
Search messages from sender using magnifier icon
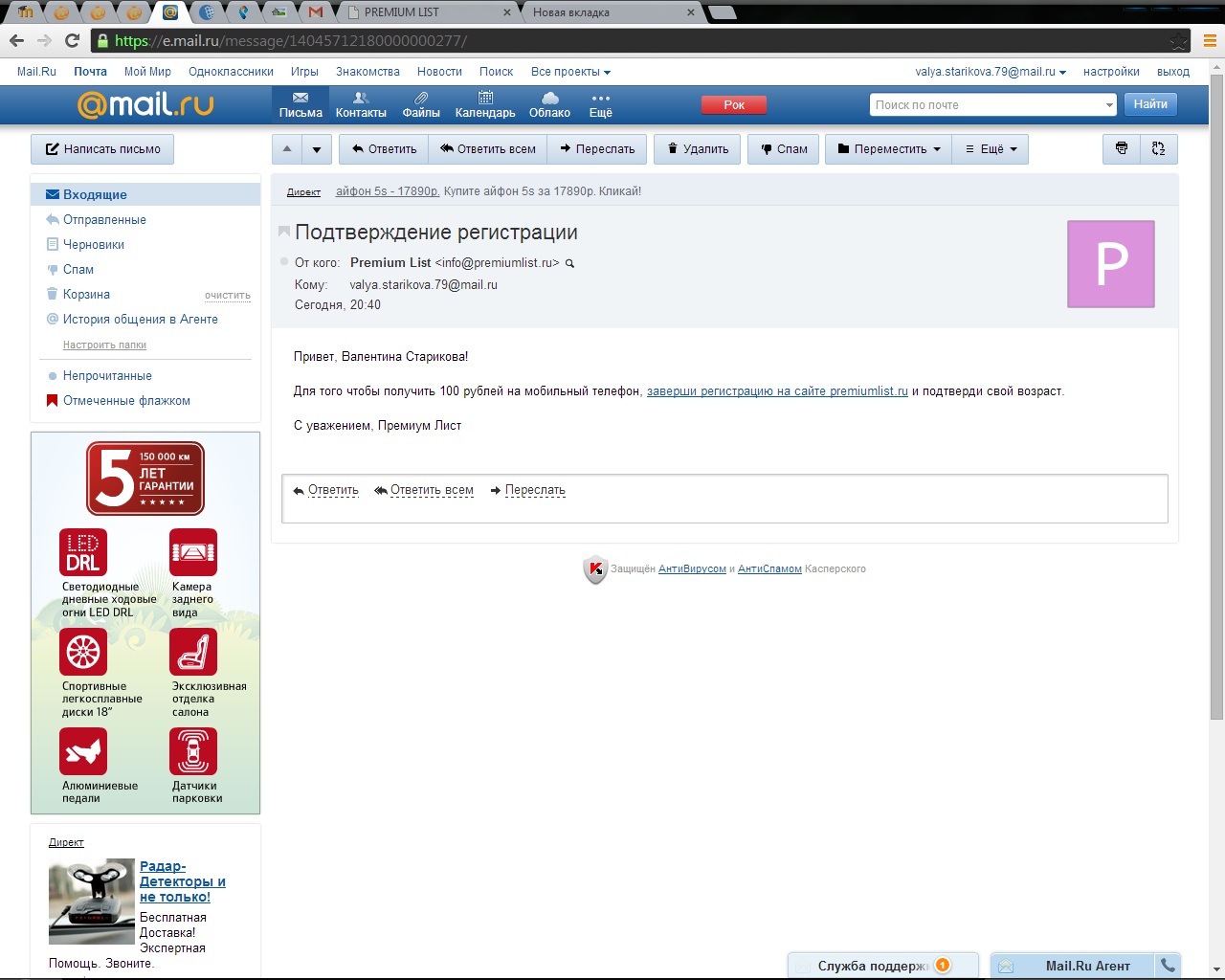(x=569, y=263)
